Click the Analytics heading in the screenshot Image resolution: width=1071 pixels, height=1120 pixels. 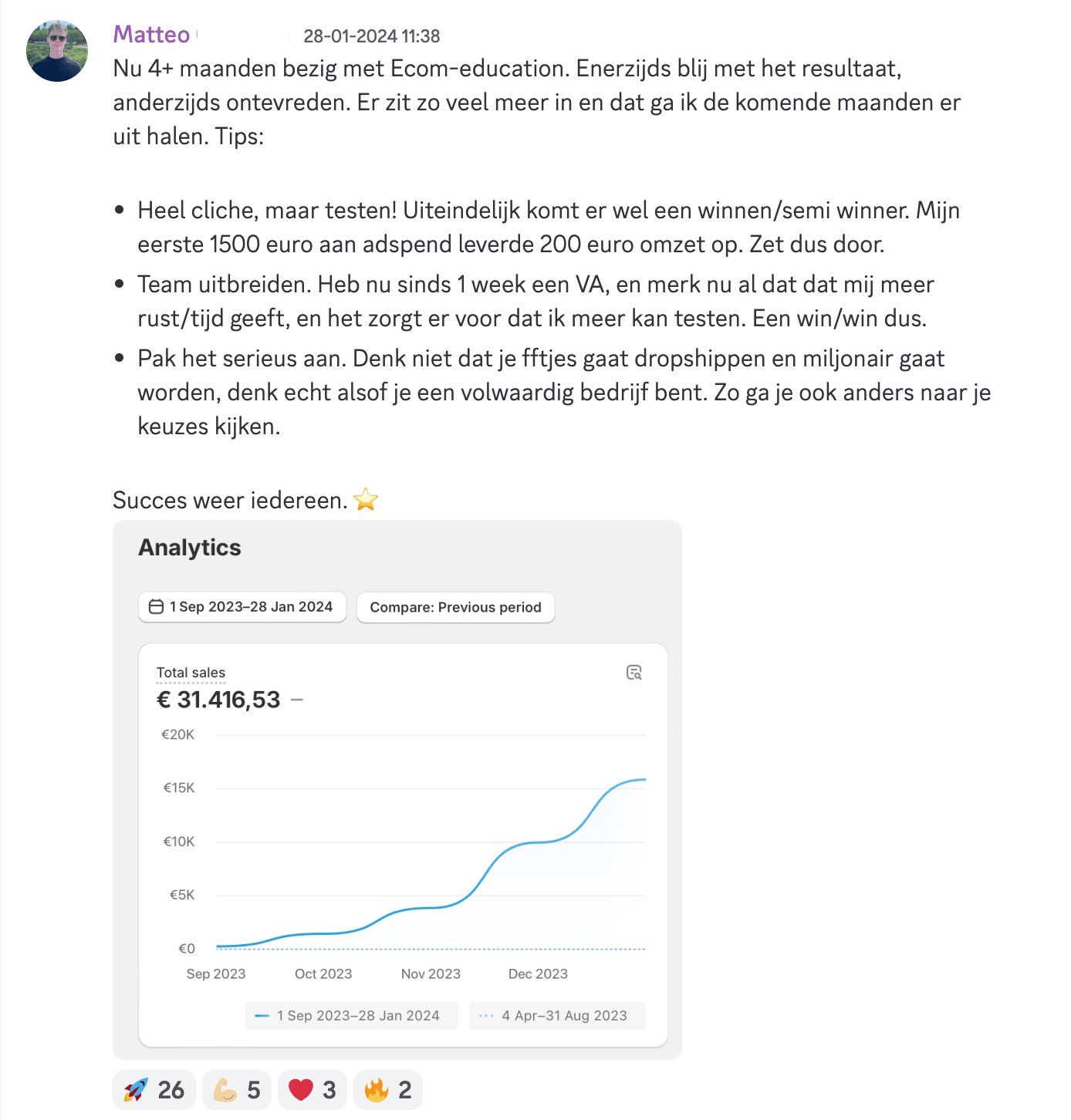[190, 548]
